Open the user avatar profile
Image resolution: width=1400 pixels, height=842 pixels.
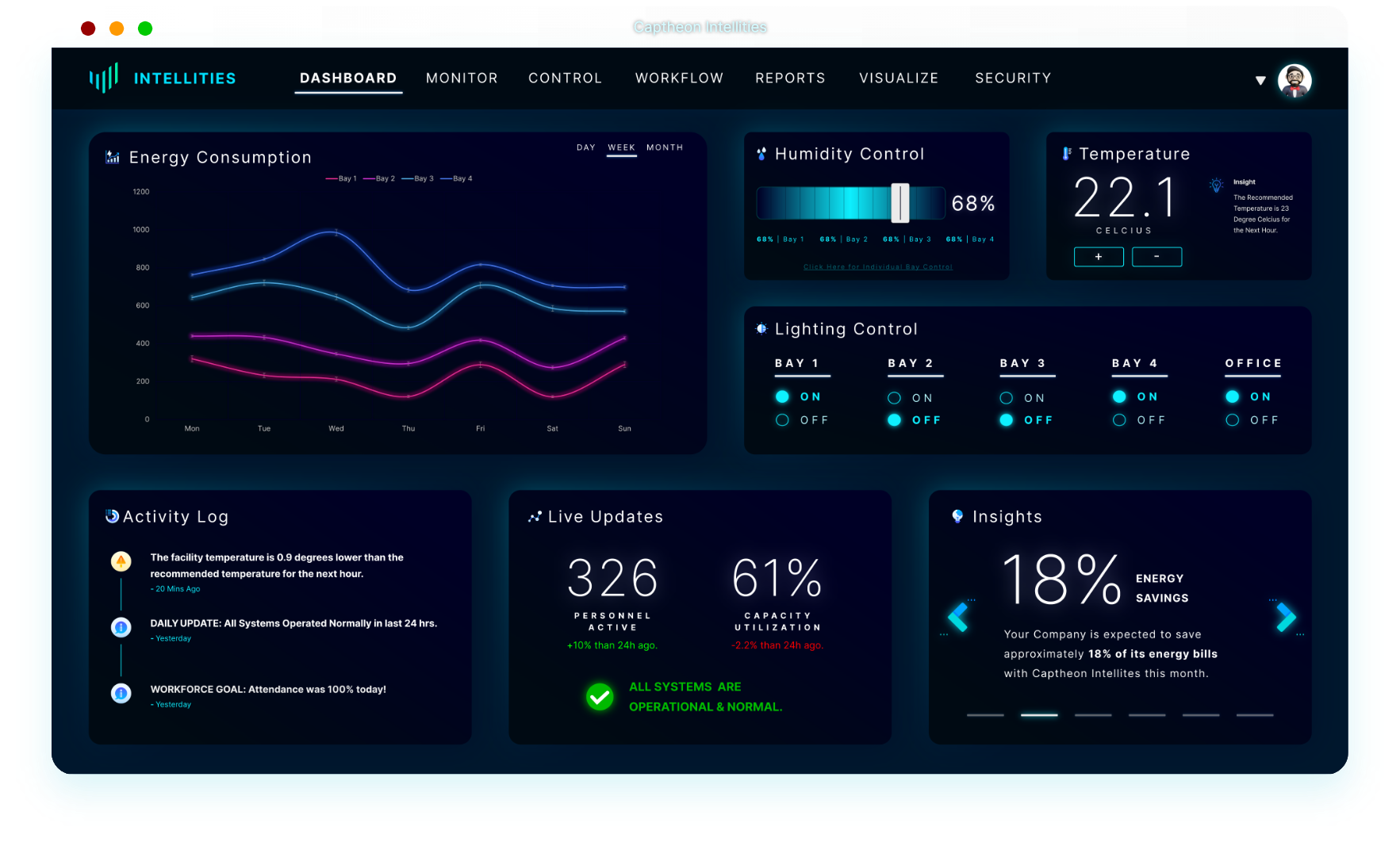pos(1294,80)
